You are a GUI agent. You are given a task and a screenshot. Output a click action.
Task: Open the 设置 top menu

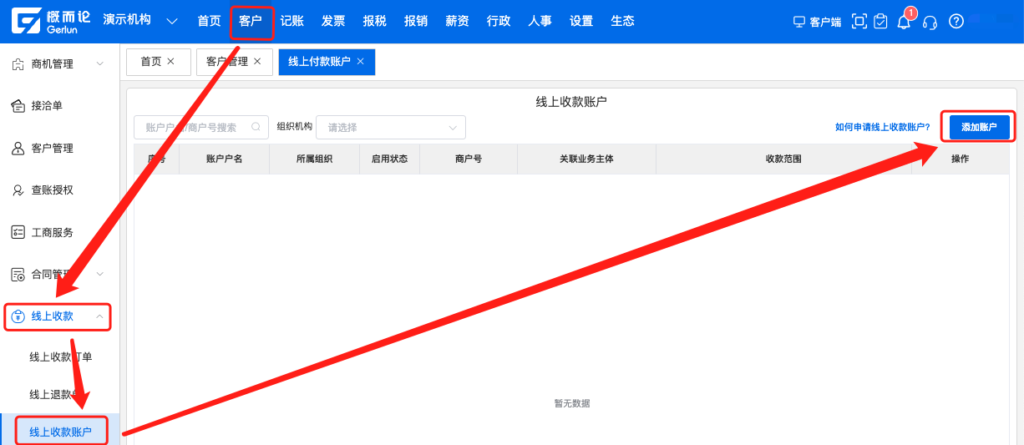point(581,21)
